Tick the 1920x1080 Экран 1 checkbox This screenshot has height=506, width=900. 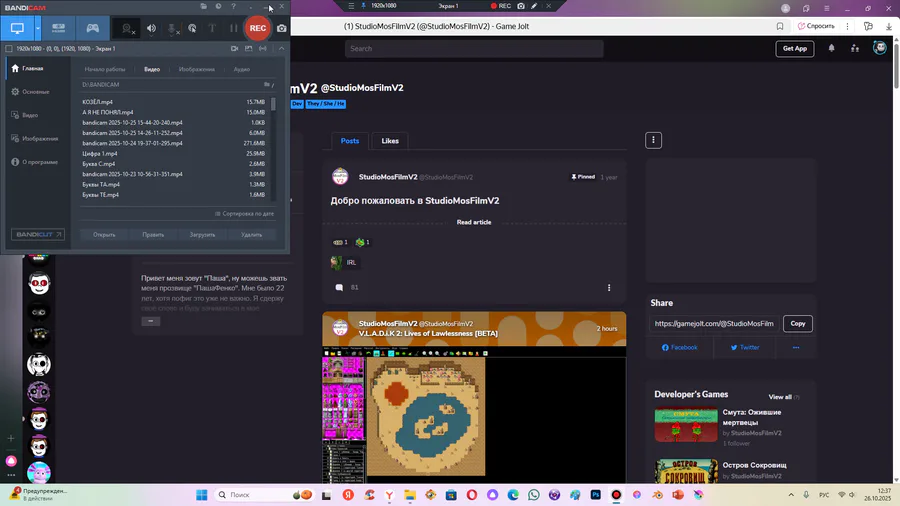tap(9, 49)
